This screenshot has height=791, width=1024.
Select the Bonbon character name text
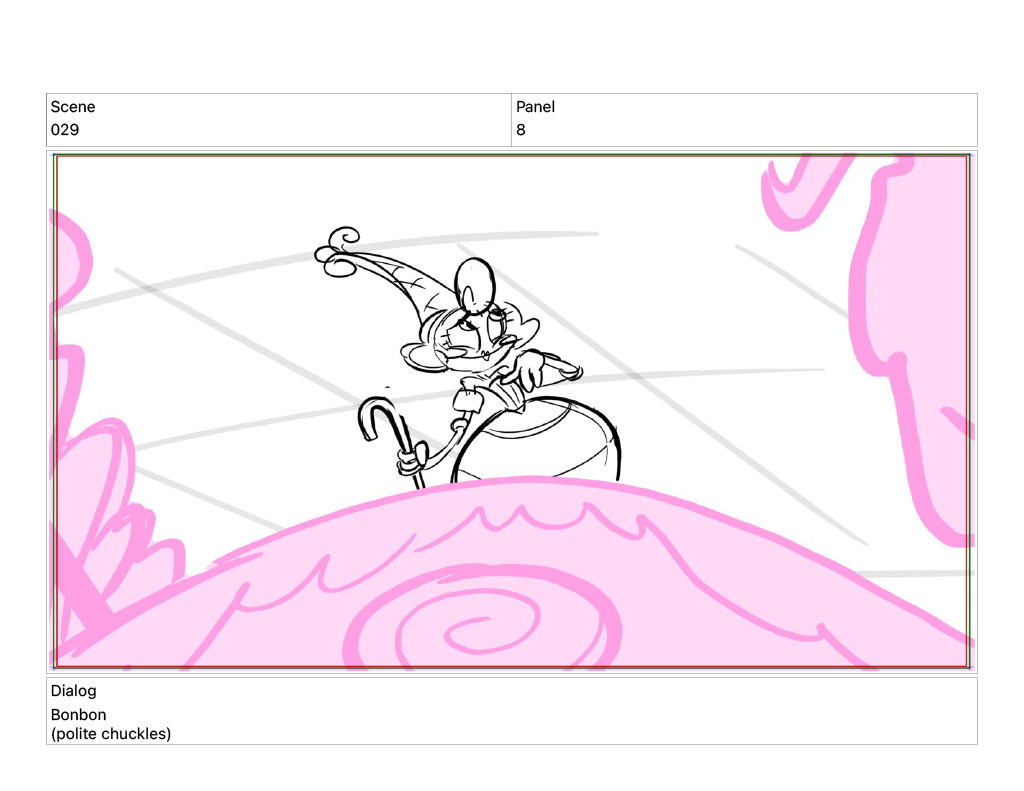coord(78,715)
